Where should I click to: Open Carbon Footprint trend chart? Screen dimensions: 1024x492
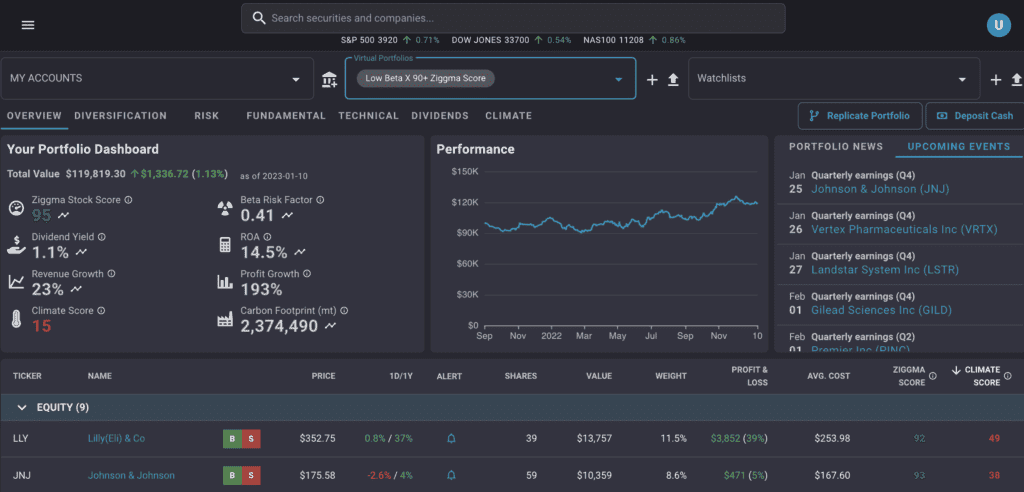click(x=331, y=325)
